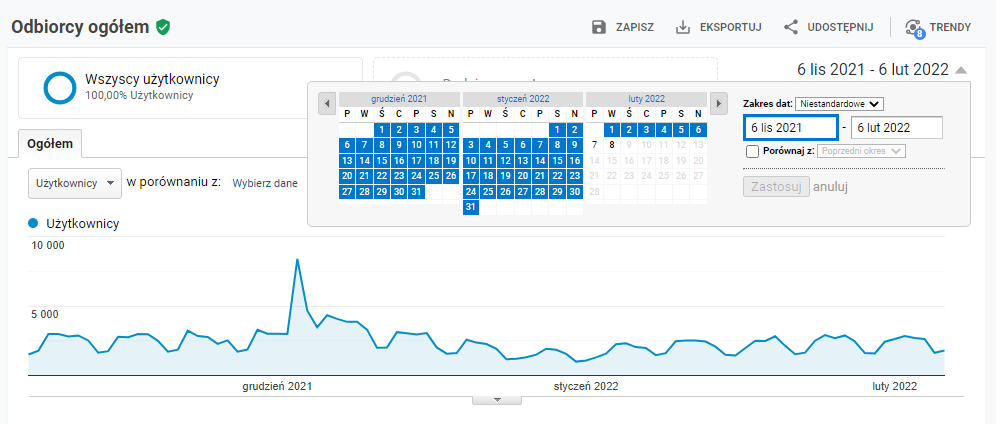
Task: Select 1 January 2022 in the calendar
Action: click(557, 130)
